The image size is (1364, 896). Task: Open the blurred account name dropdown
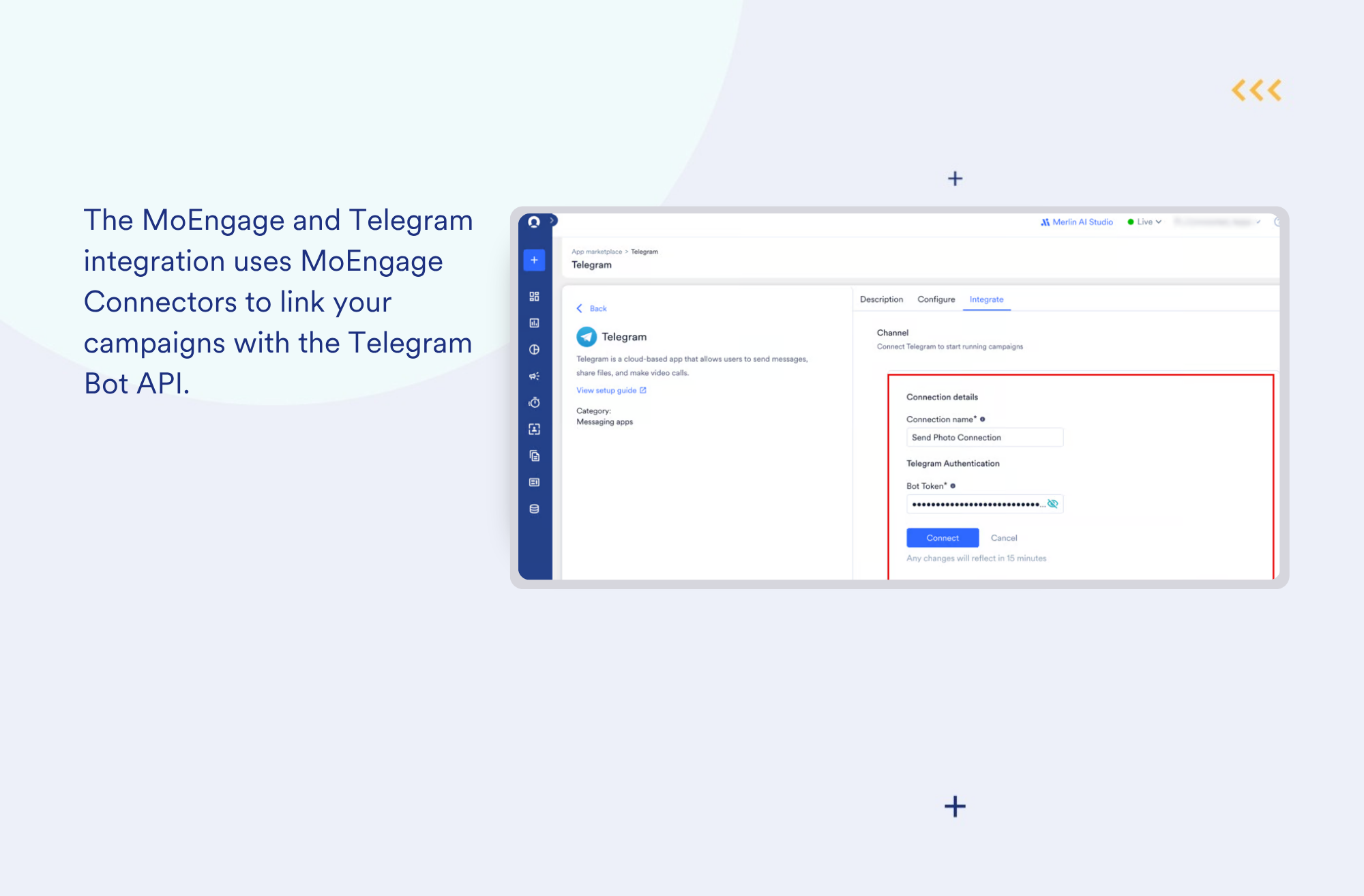1217,222
